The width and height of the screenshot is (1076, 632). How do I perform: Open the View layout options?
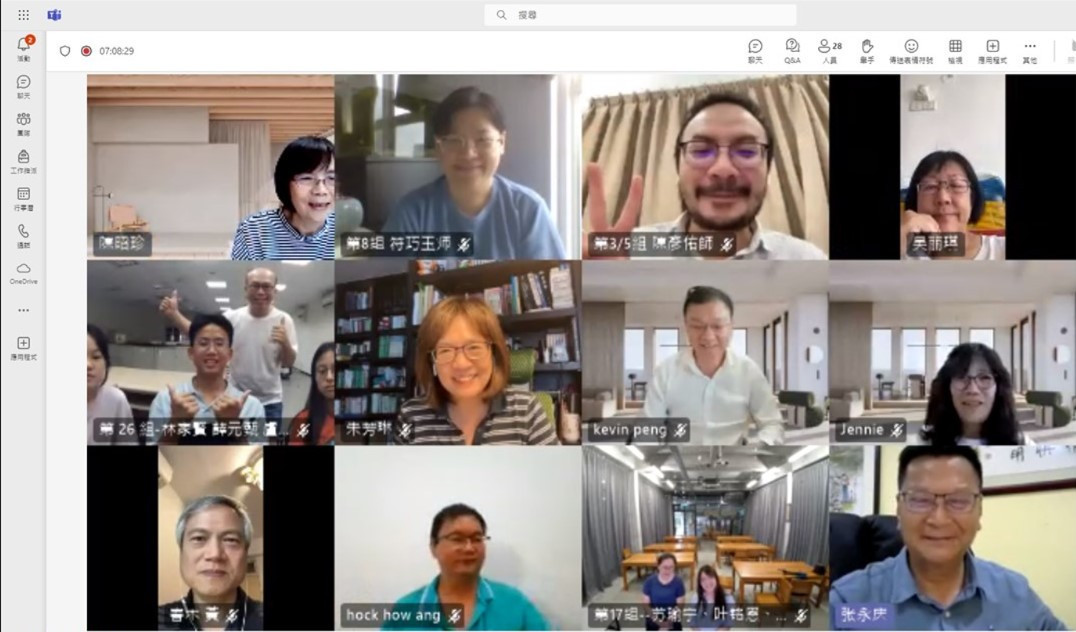(955, 51)
